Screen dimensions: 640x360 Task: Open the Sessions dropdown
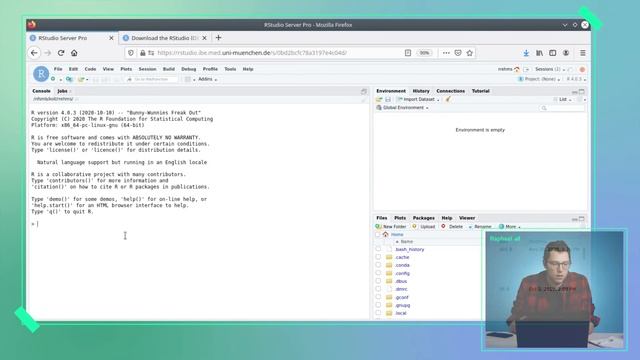point(550,69)
